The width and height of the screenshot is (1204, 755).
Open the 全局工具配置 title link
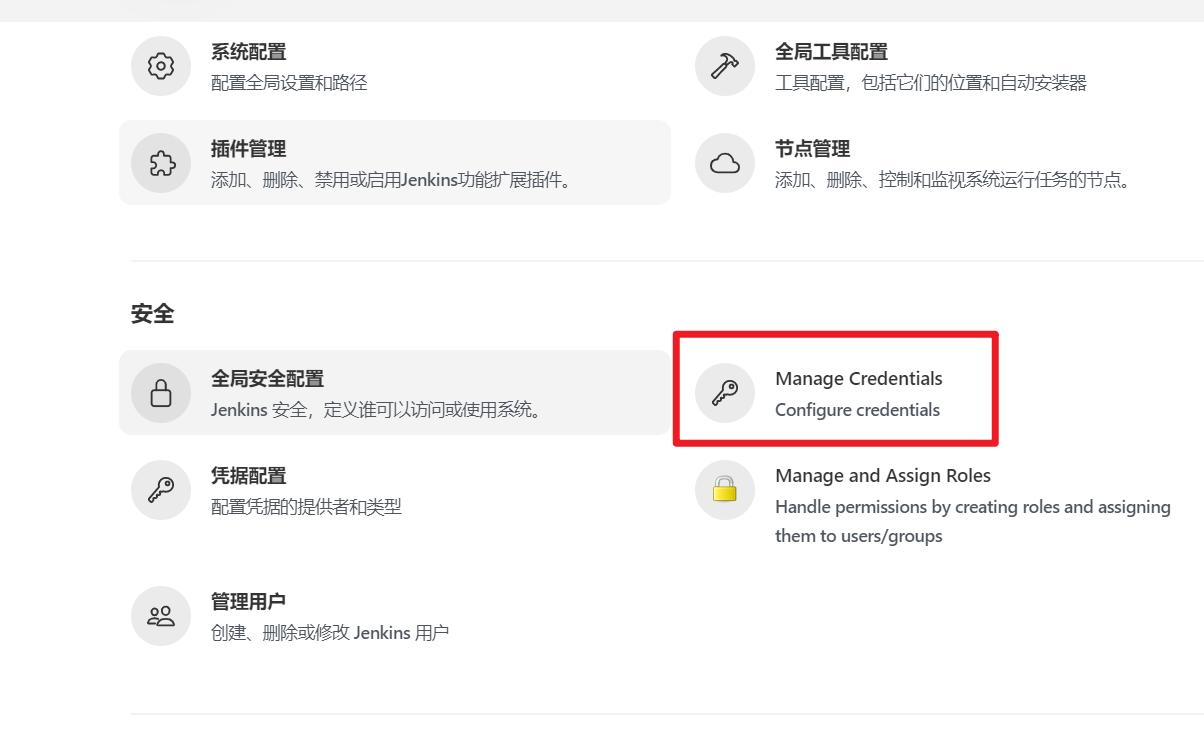tap(831, 52)
